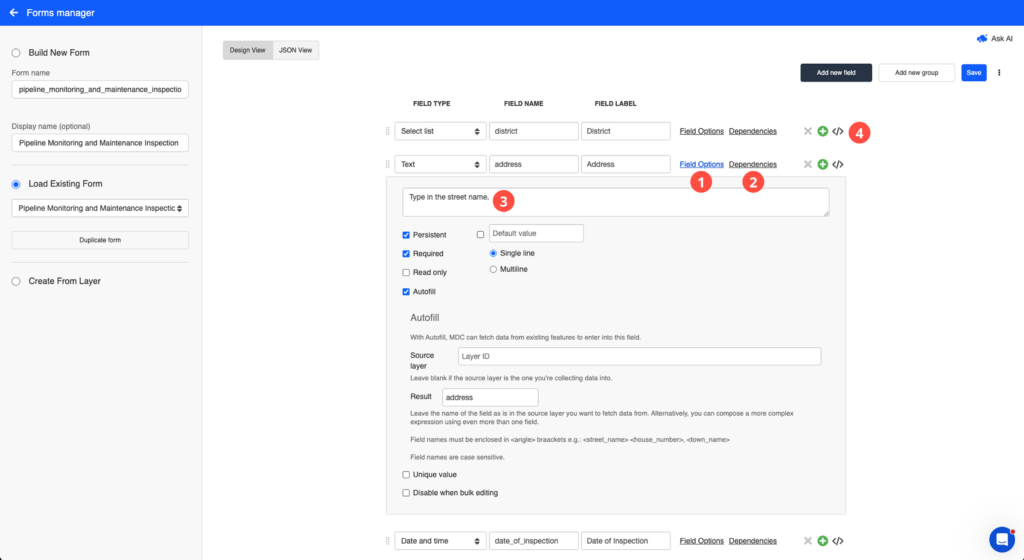Click the Default value input box
Viewport: 1024px width, 560px height.
click(536, 234)
